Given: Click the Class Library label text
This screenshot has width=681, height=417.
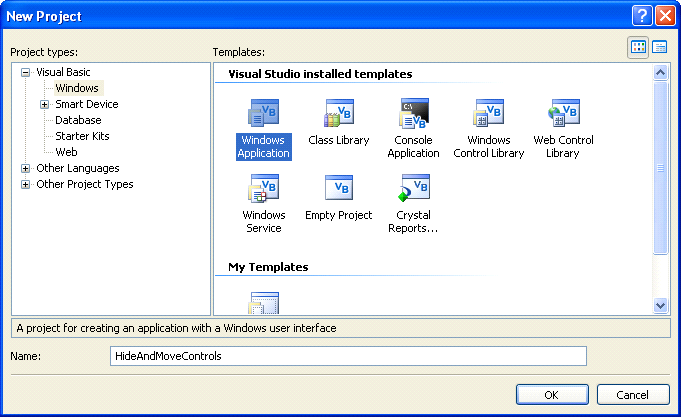Looking at the screenshot, I should [339, 140].
